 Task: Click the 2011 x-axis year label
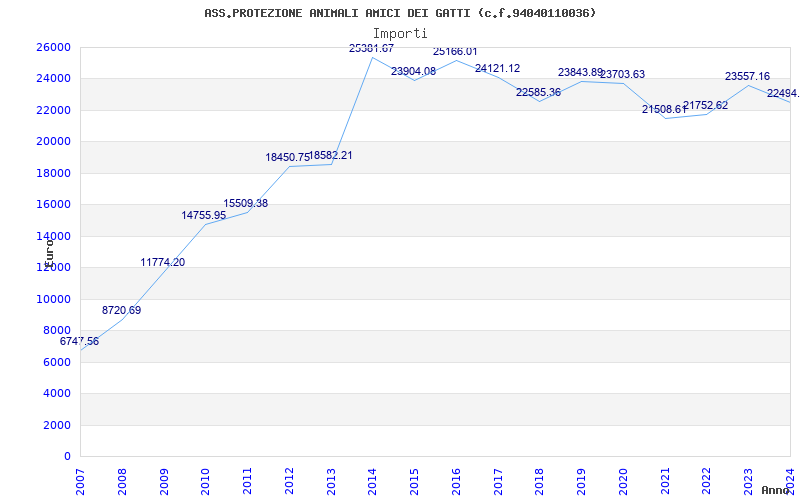[247, 481]
